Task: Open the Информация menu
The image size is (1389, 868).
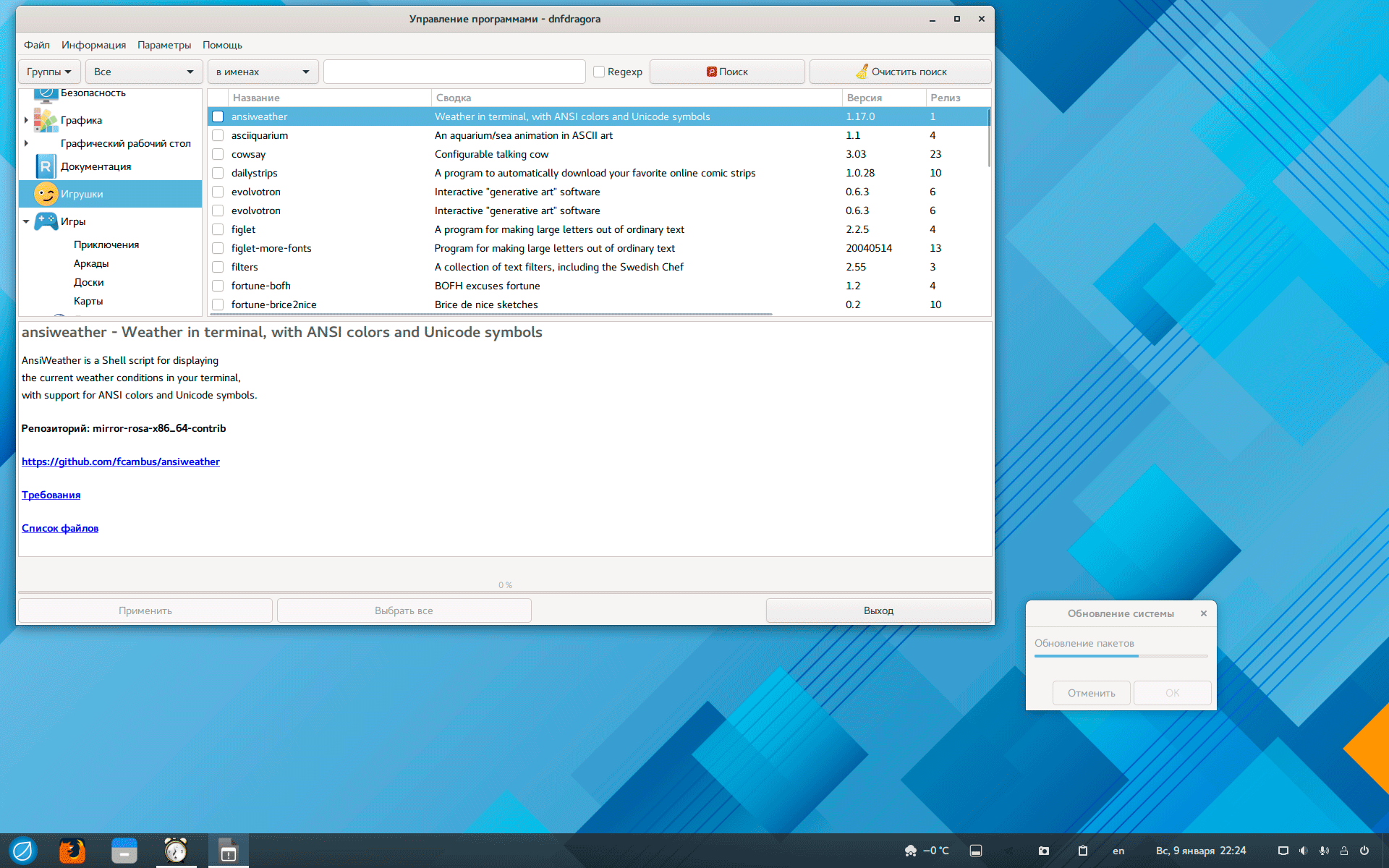Action: [x=93, y=45]
